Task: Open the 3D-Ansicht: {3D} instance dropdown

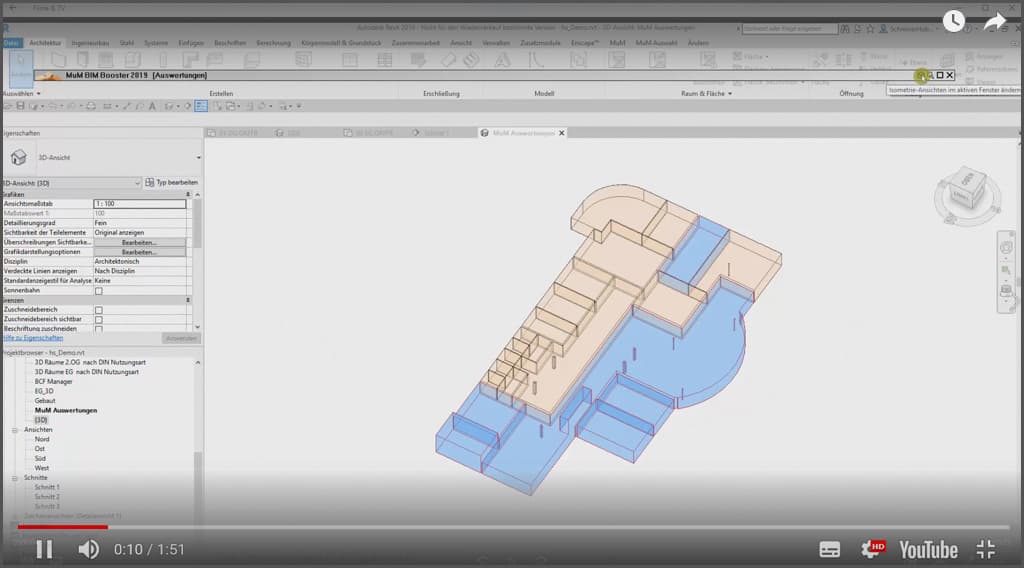Action: pos(137,183)
